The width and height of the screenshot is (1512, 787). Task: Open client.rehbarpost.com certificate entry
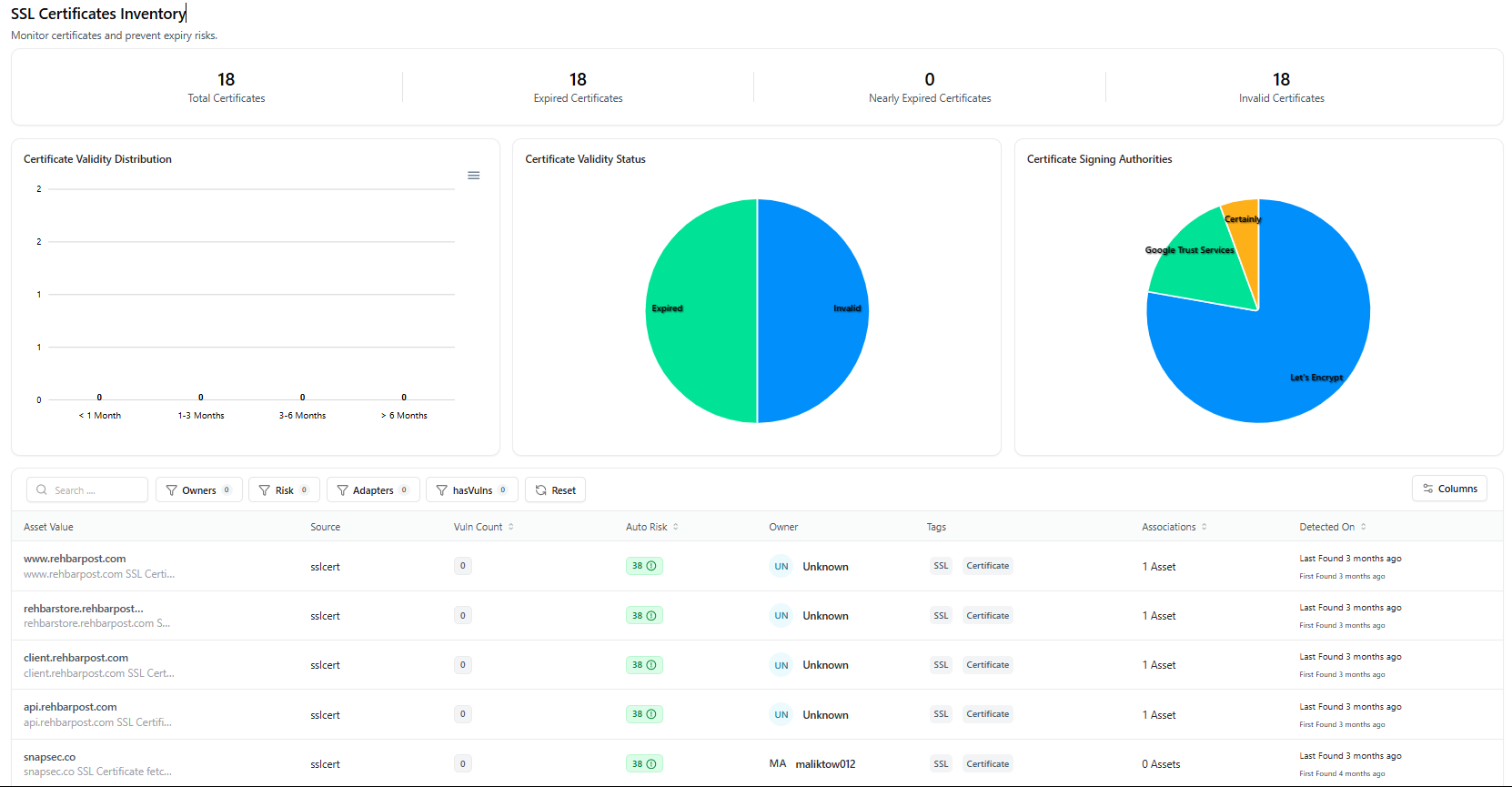click(76, 658)
